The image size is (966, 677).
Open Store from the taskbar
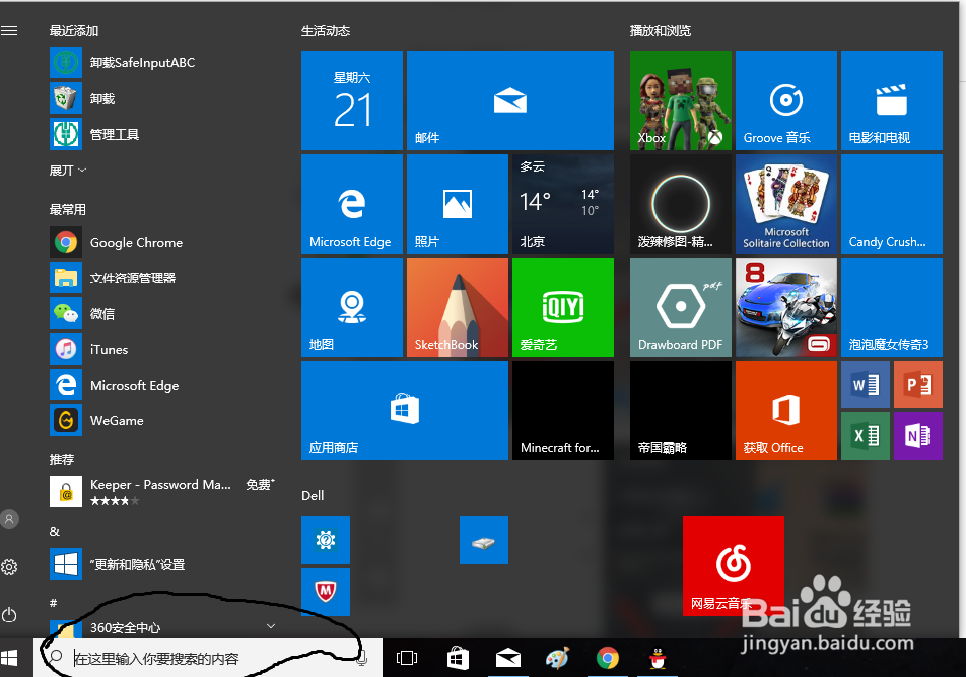457,658
